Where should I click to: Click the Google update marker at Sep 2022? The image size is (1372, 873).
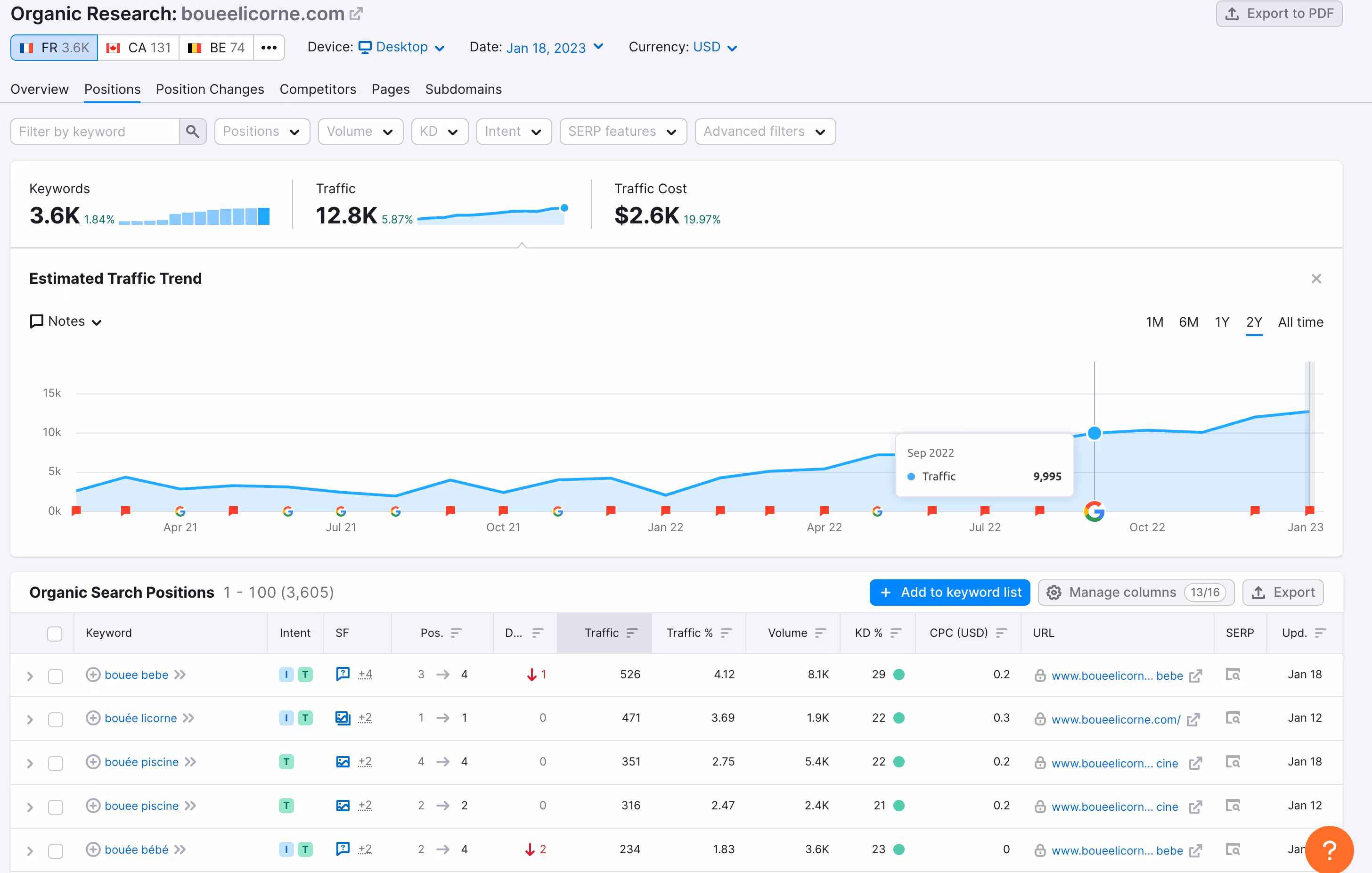coord(1094,511)
